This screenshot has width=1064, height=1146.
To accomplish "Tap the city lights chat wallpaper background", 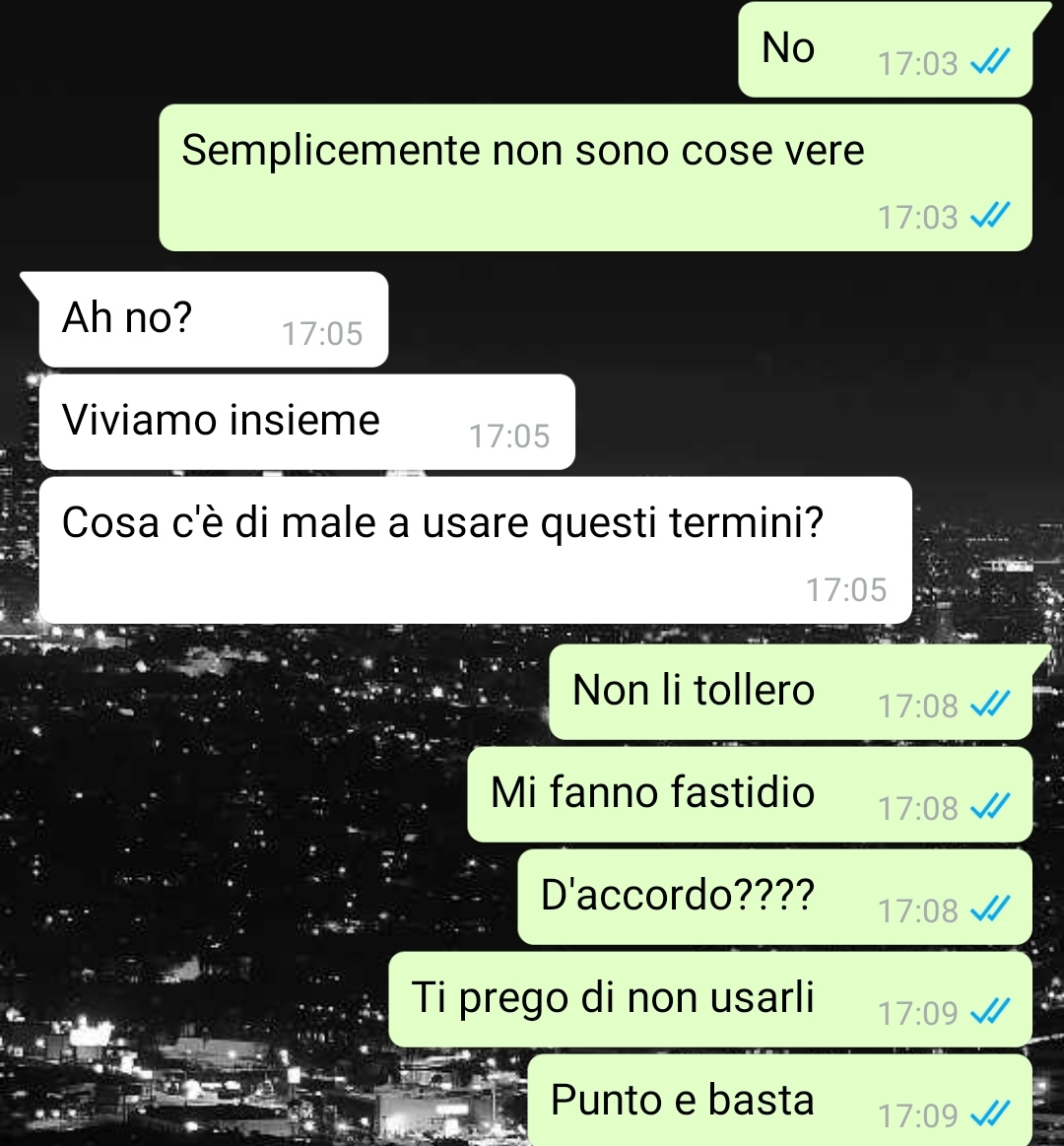I will [x=220, y=841].
